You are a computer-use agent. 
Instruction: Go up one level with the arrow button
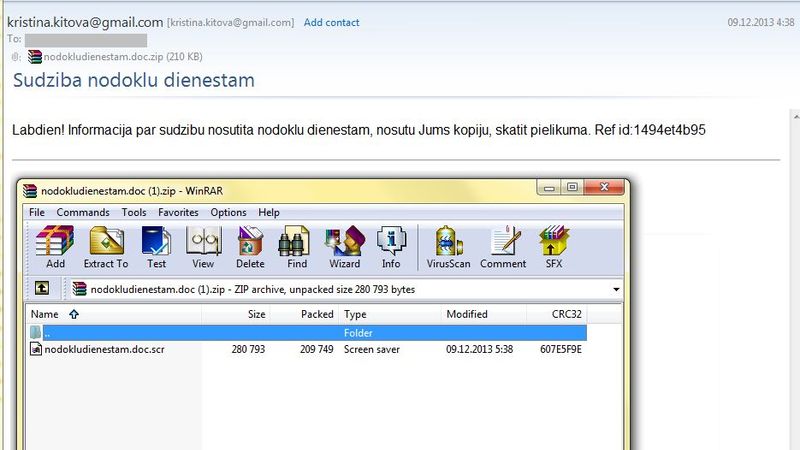pos(42,289)
